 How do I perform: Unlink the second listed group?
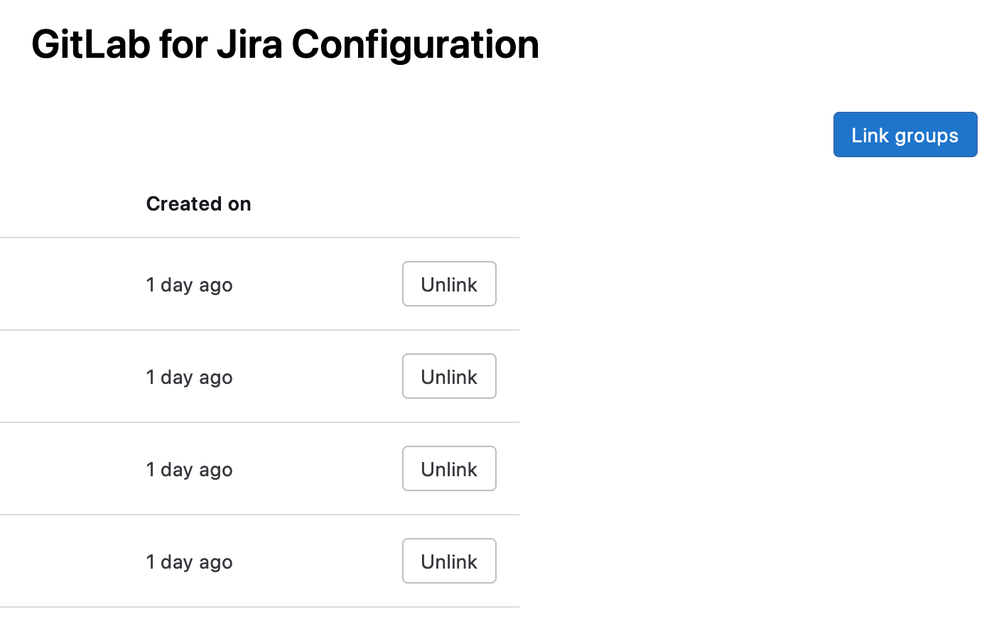coord(449,376)
